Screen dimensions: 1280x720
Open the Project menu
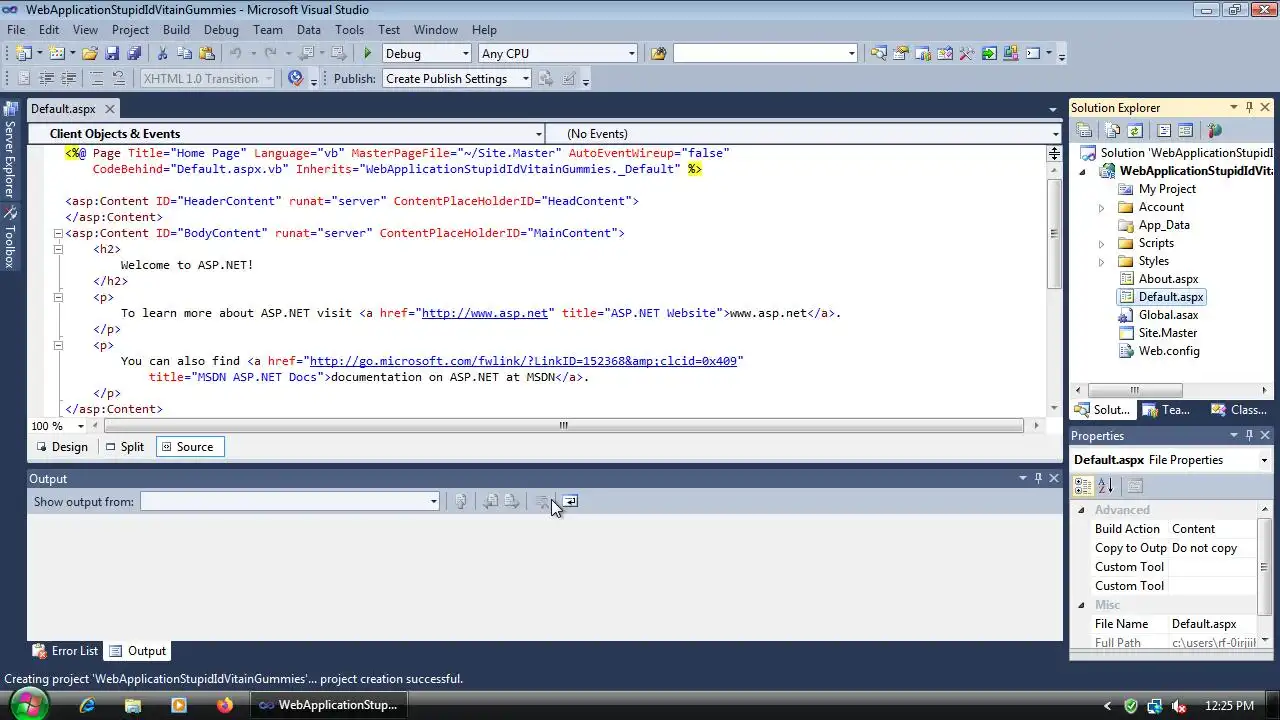tap(130, 30)
